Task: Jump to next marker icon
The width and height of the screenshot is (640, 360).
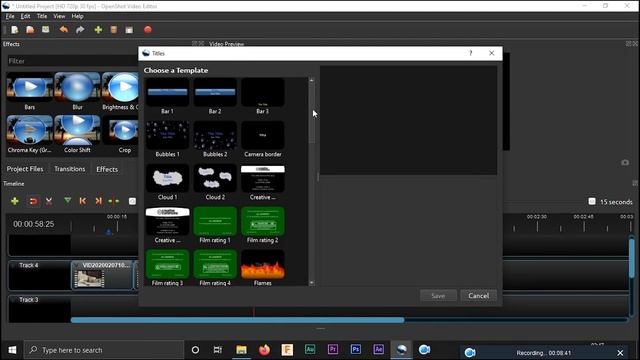Action: 98,201
